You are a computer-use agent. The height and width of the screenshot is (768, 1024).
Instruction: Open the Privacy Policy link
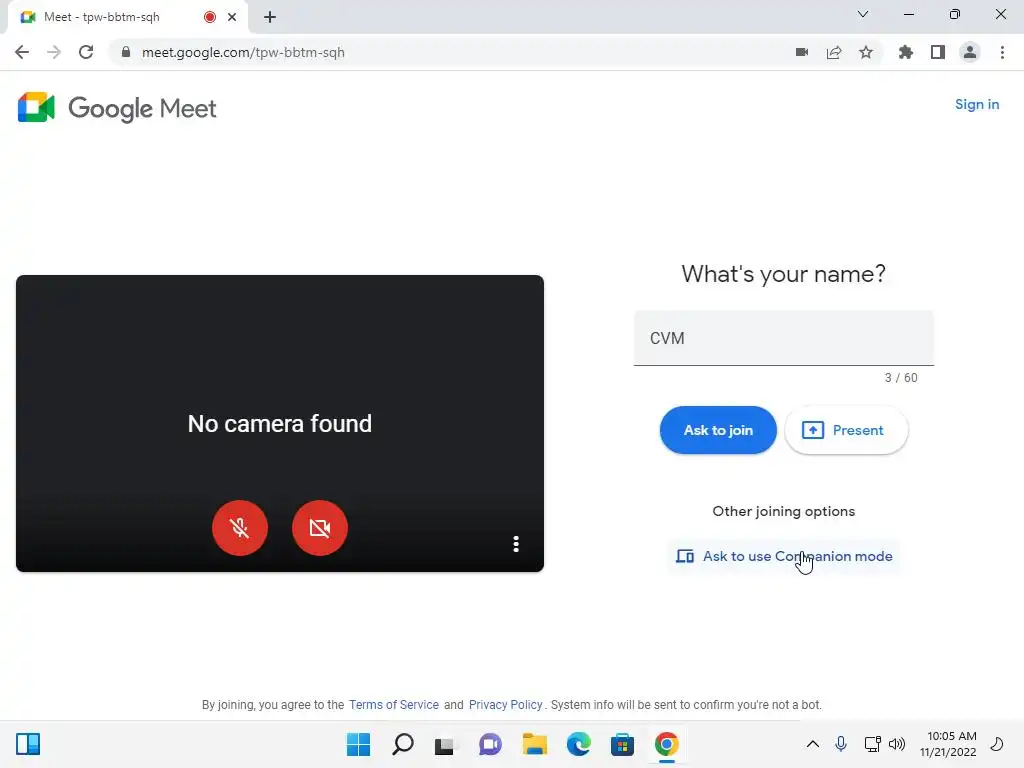tap(505, 705)
